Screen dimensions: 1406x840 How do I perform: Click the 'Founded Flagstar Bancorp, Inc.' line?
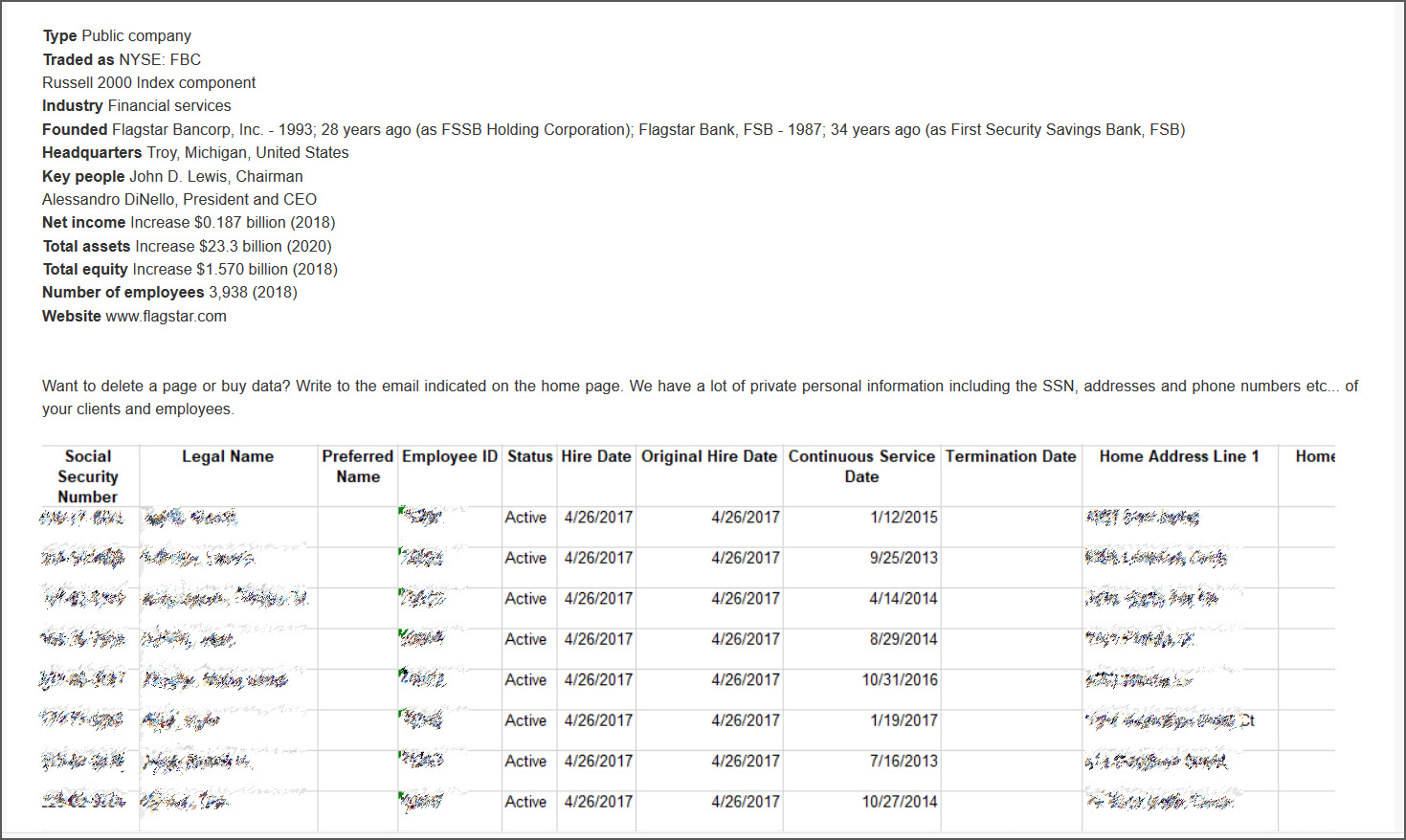614,129
